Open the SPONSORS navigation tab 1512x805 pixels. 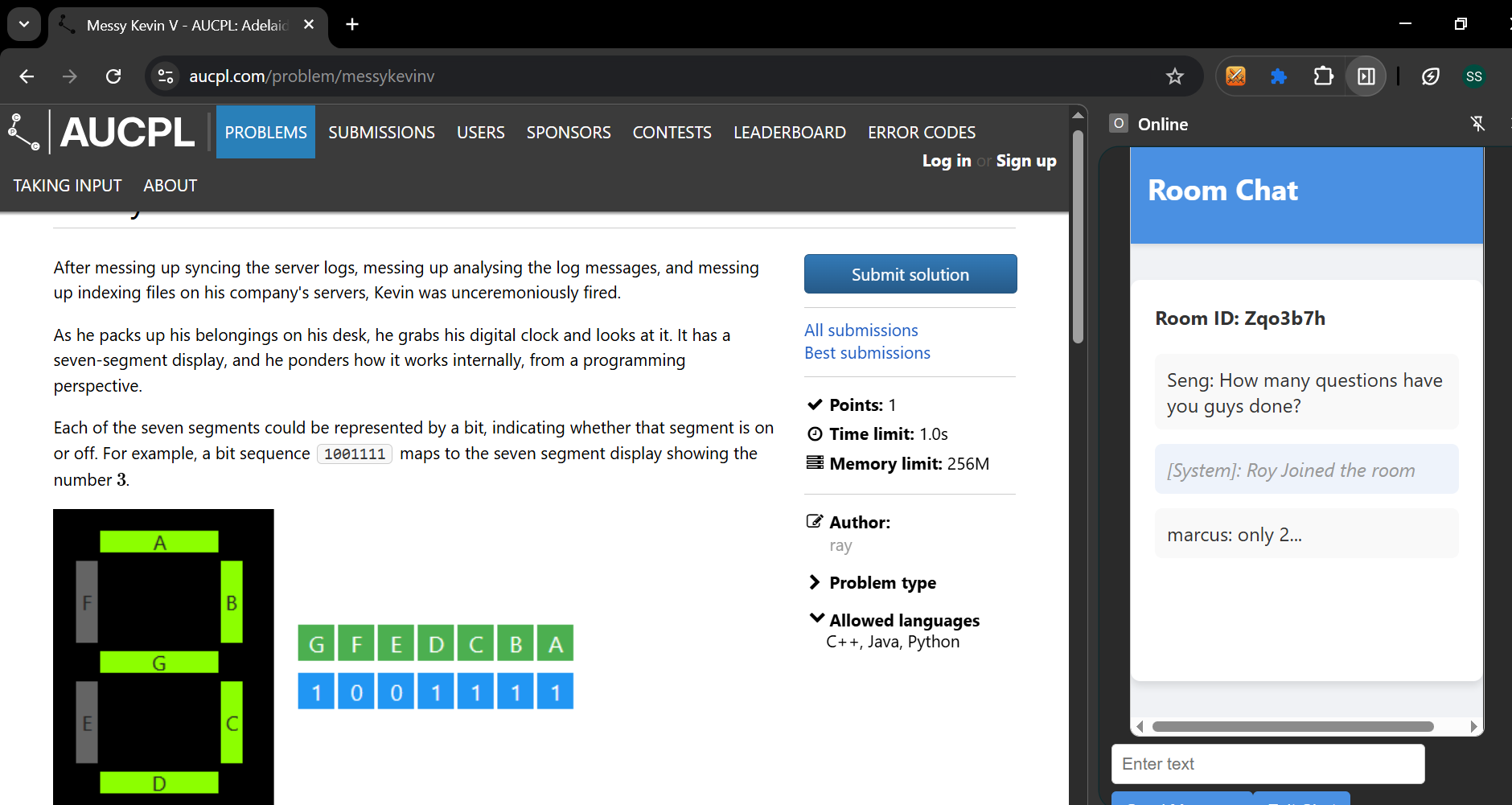[x=569, y=132]
